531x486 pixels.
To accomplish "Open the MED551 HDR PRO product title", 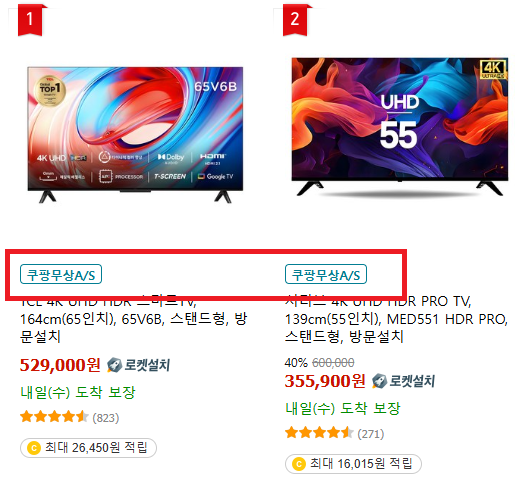I will [396, 319].
